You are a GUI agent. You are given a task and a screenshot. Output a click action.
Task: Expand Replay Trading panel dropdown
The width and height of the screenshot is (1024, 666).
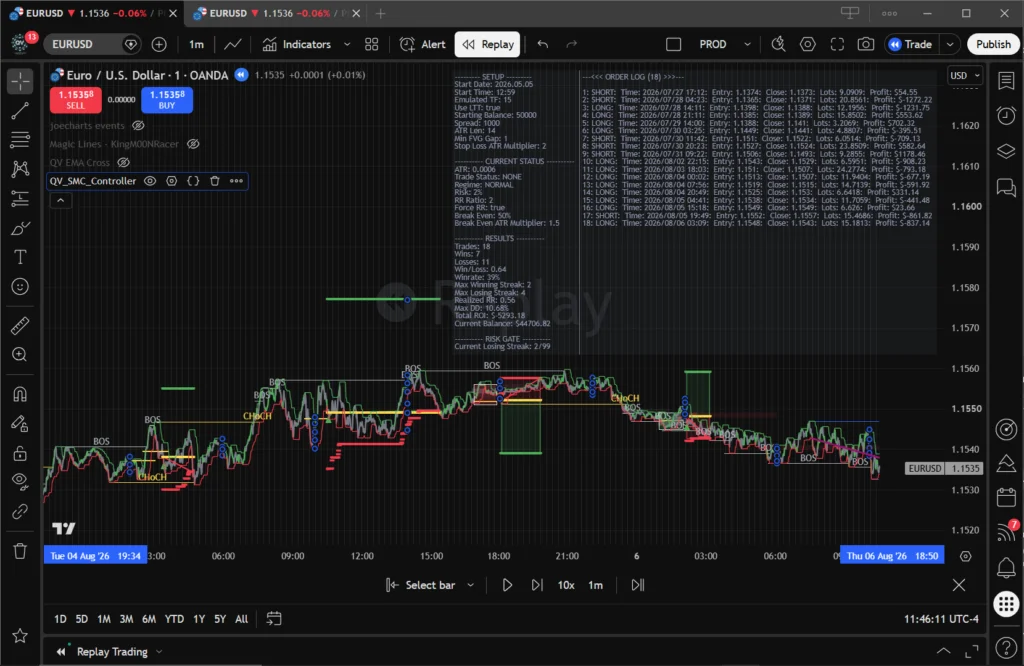pos(159,652)
